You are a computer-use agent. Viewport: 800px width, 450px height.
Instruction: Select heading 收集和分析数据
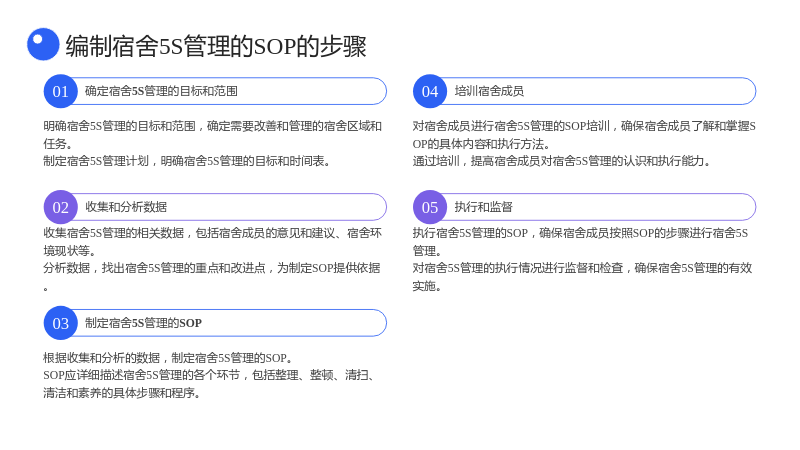click(x=126, y=207)
